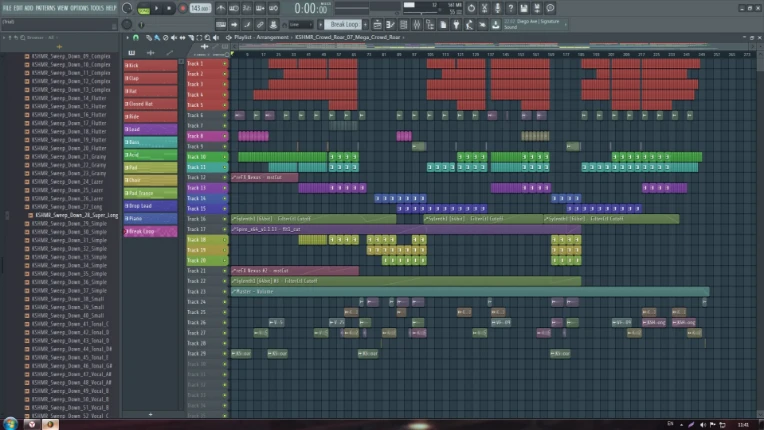The image size is (764, 430).
Task: Click the red Record button
Action: 183,8
